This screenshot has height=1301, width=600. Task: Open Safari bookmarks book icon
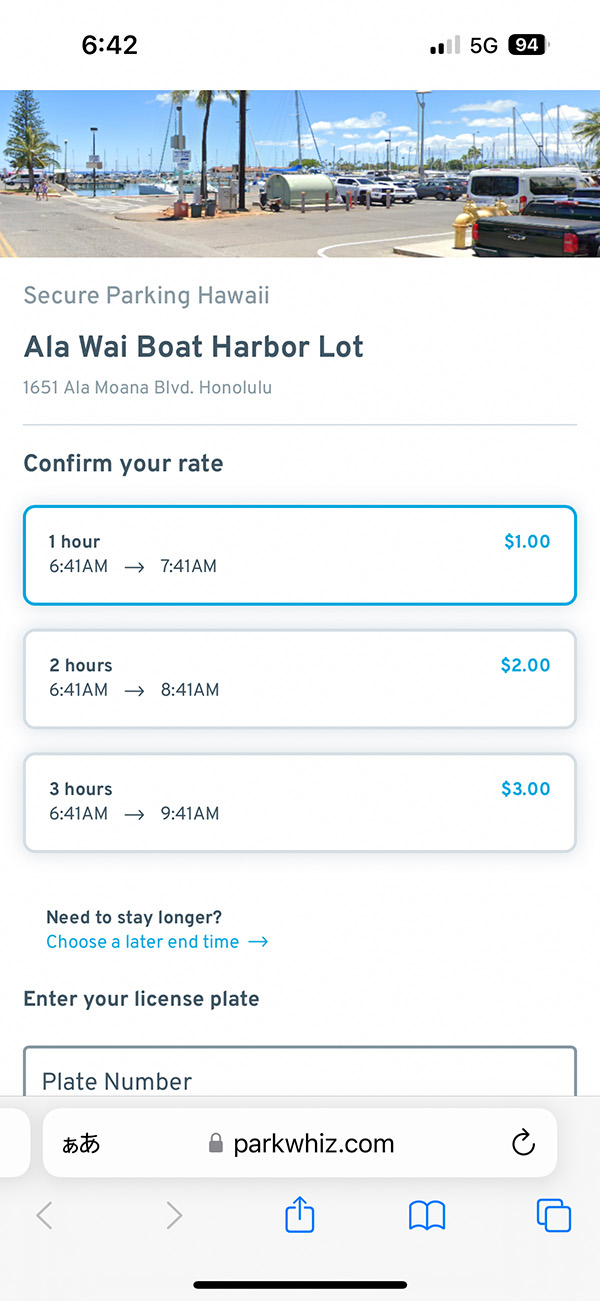[427, 1215]
